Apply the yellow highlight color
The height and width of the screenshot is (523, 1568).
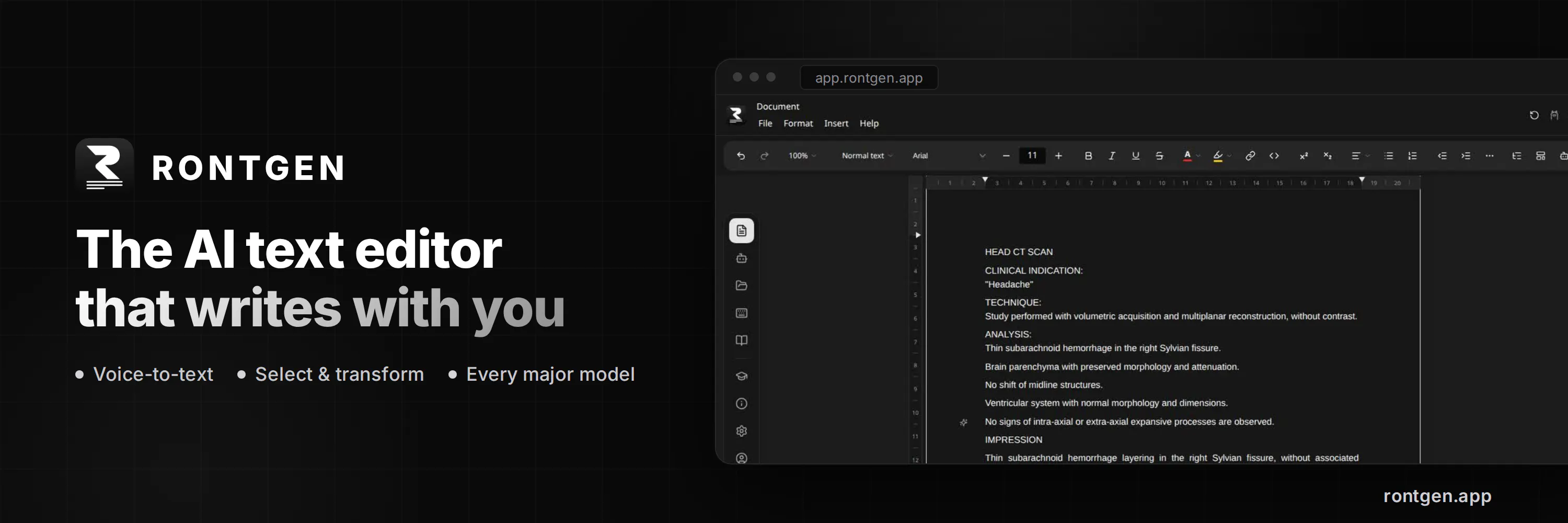(x=1217, y=156)
